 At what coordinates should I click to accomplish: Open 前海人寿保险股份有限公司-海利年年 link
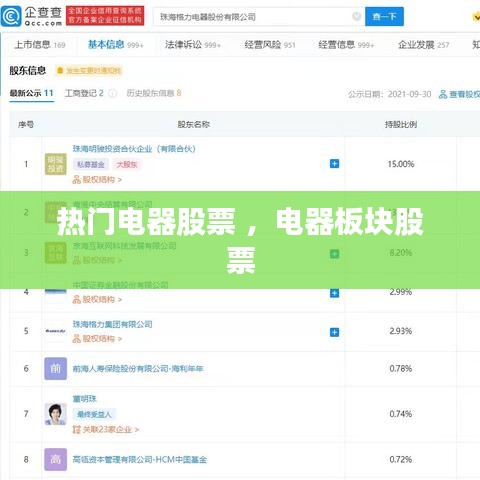[x=138, y=369]
